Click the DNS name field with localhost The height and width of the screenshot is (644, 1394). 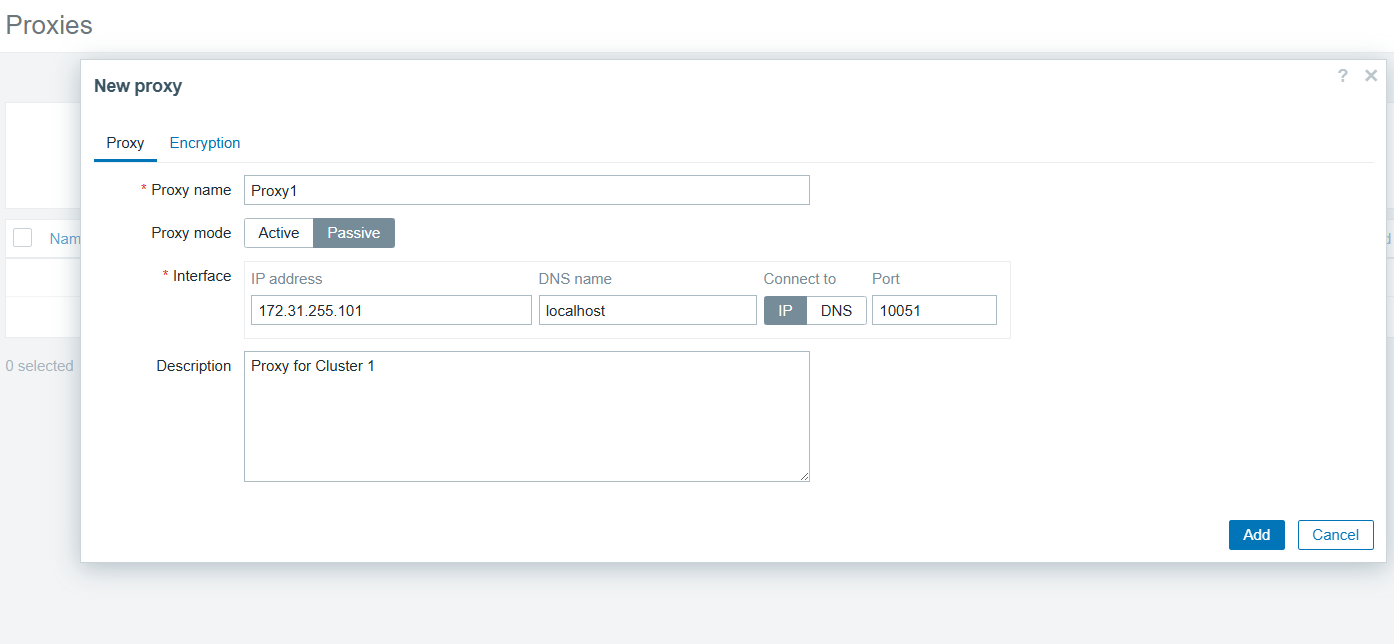(647, 311)
